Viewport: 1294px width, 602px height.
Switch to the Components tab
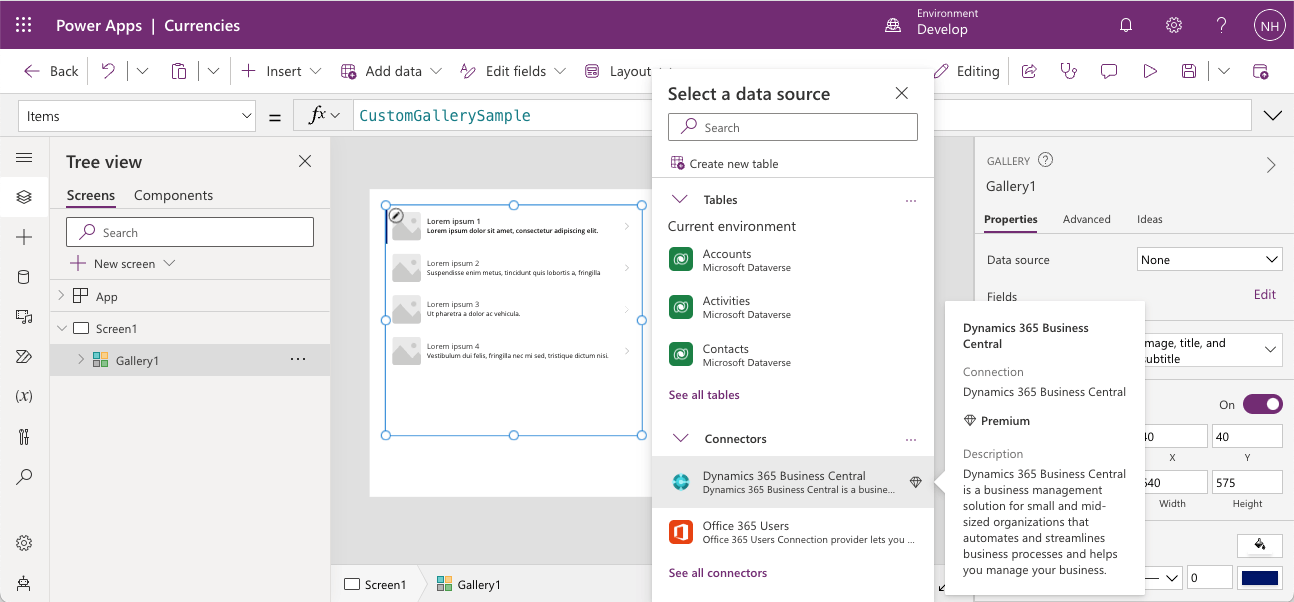(173, 195)
